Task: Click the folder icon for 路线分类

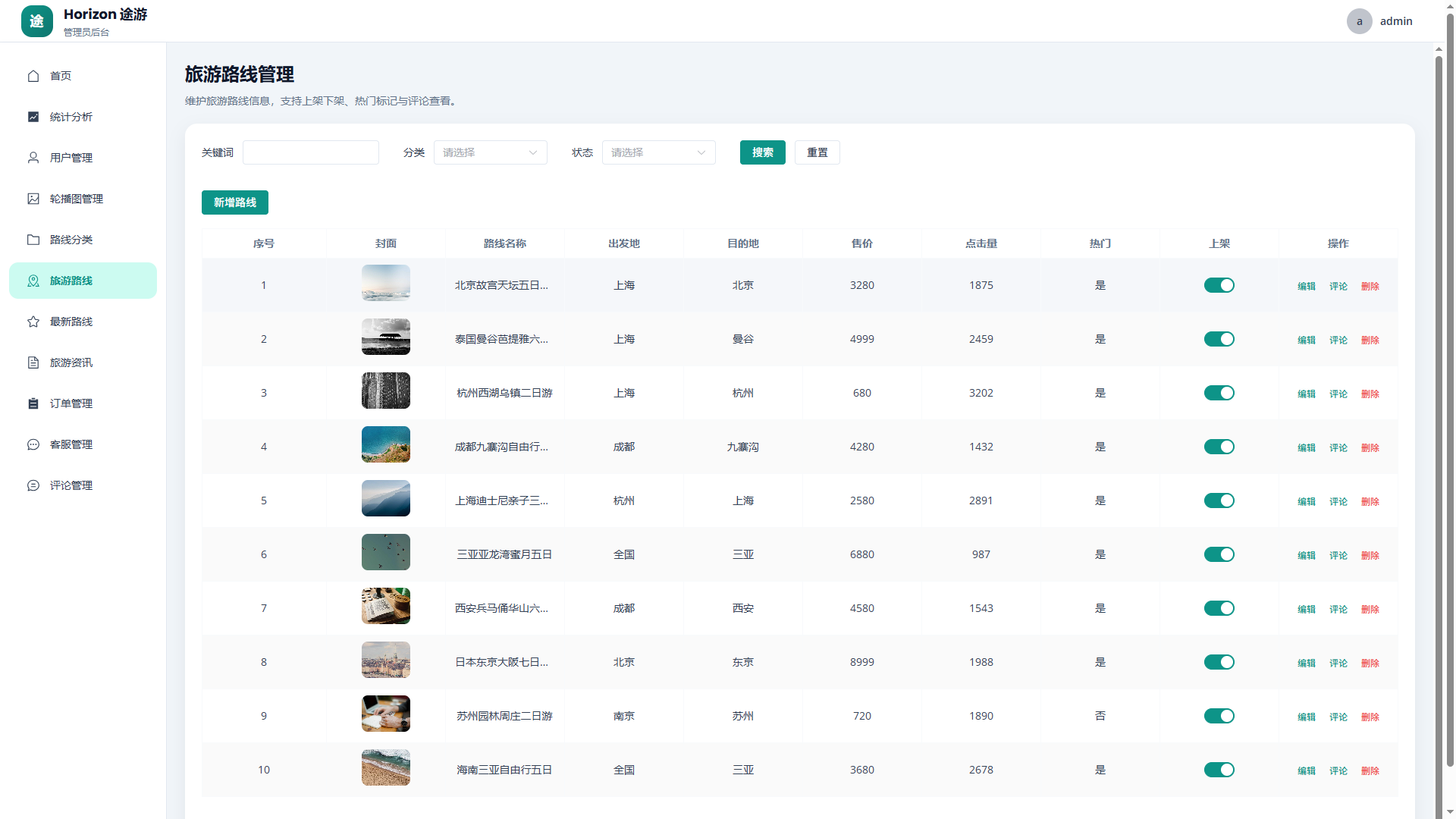Action: click(33, 240)
